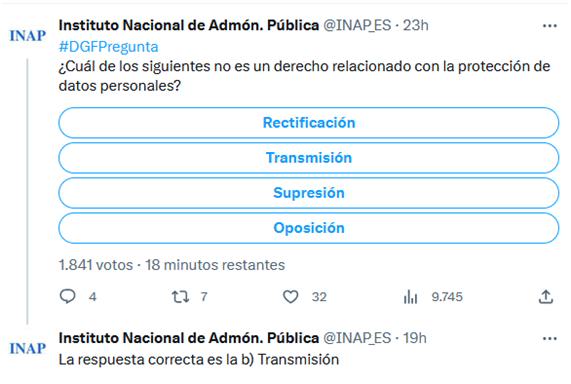The height and width of the screenshot is (384, 571).
Task: Click the INAP avatar on the poll tweet
Action: coord(28,36)
